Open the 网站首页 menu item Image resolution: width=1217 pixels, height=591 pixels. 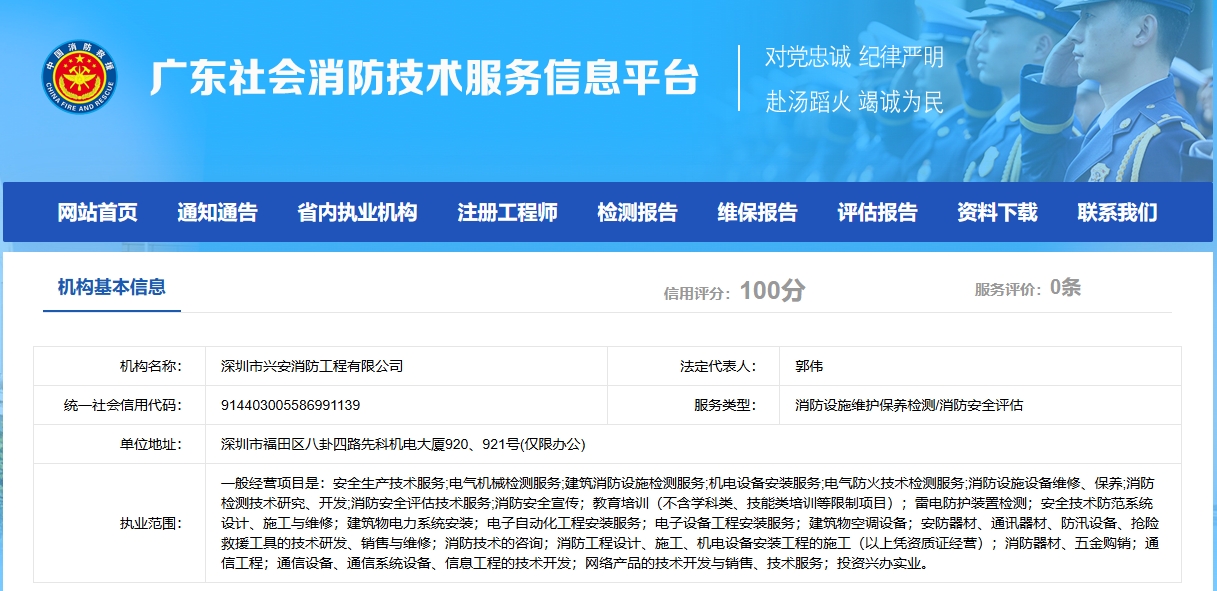pyautogui.click(x=97, y=212)
